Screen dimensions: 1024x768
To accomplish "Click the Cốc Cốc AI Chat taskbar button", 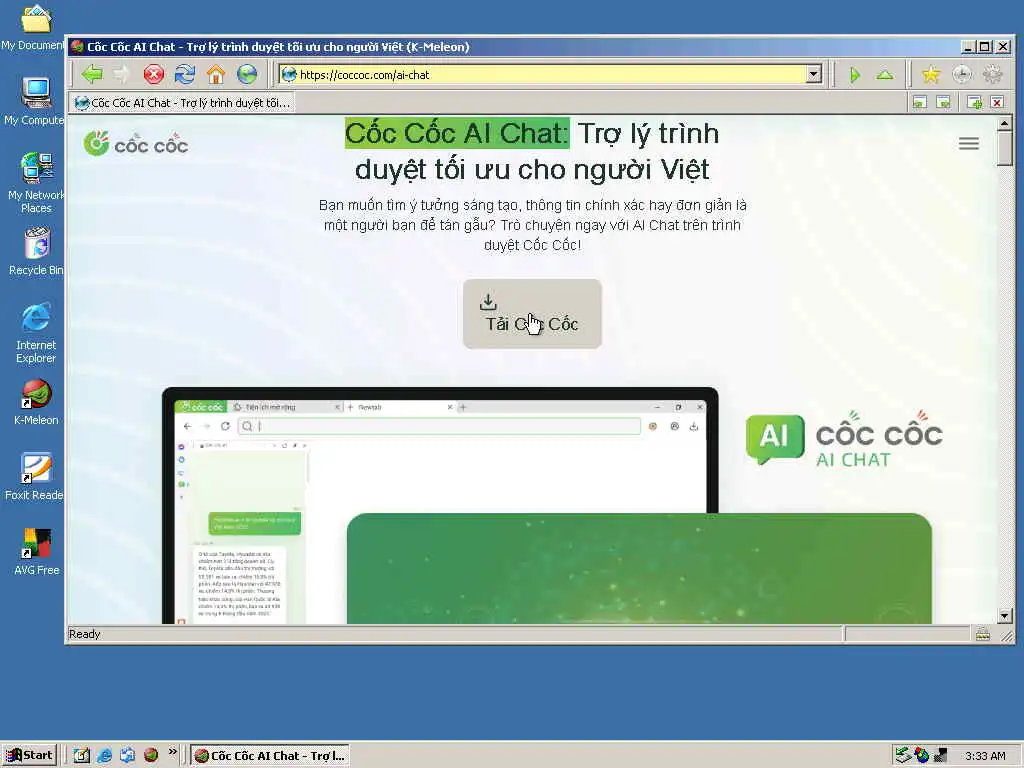I will point(270,756).
